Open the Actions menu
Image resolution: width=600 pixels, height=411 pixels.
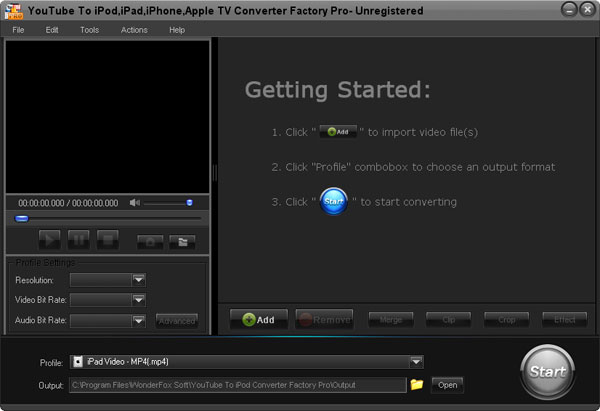[134, 30]
